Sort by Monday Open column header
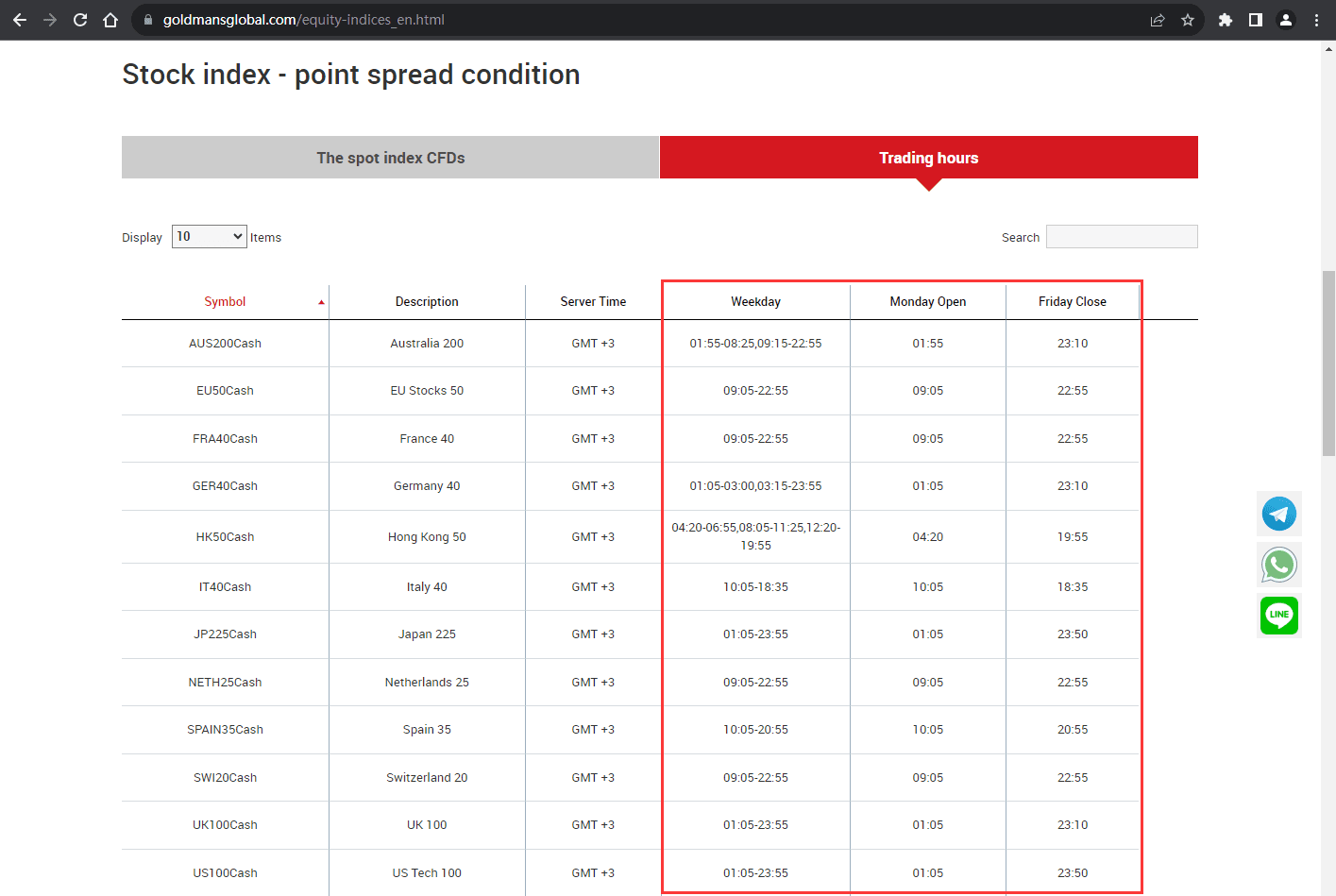This screenshot has width=1336, height=896. point(928,302)
